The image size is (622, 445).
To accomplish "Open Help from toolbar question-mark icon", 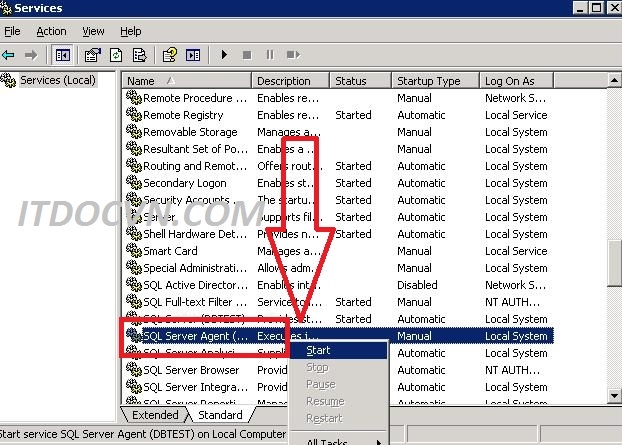I will pyautogui.click(x=170, y=55).
